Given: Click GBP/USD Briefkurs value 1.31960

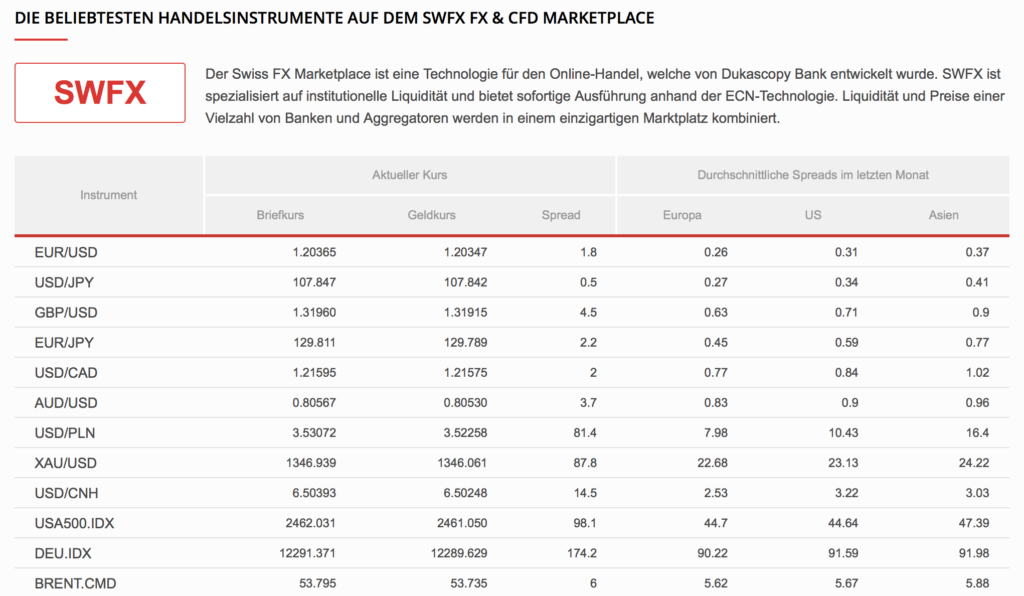Looking at the screenshot, I should point(314,312).
